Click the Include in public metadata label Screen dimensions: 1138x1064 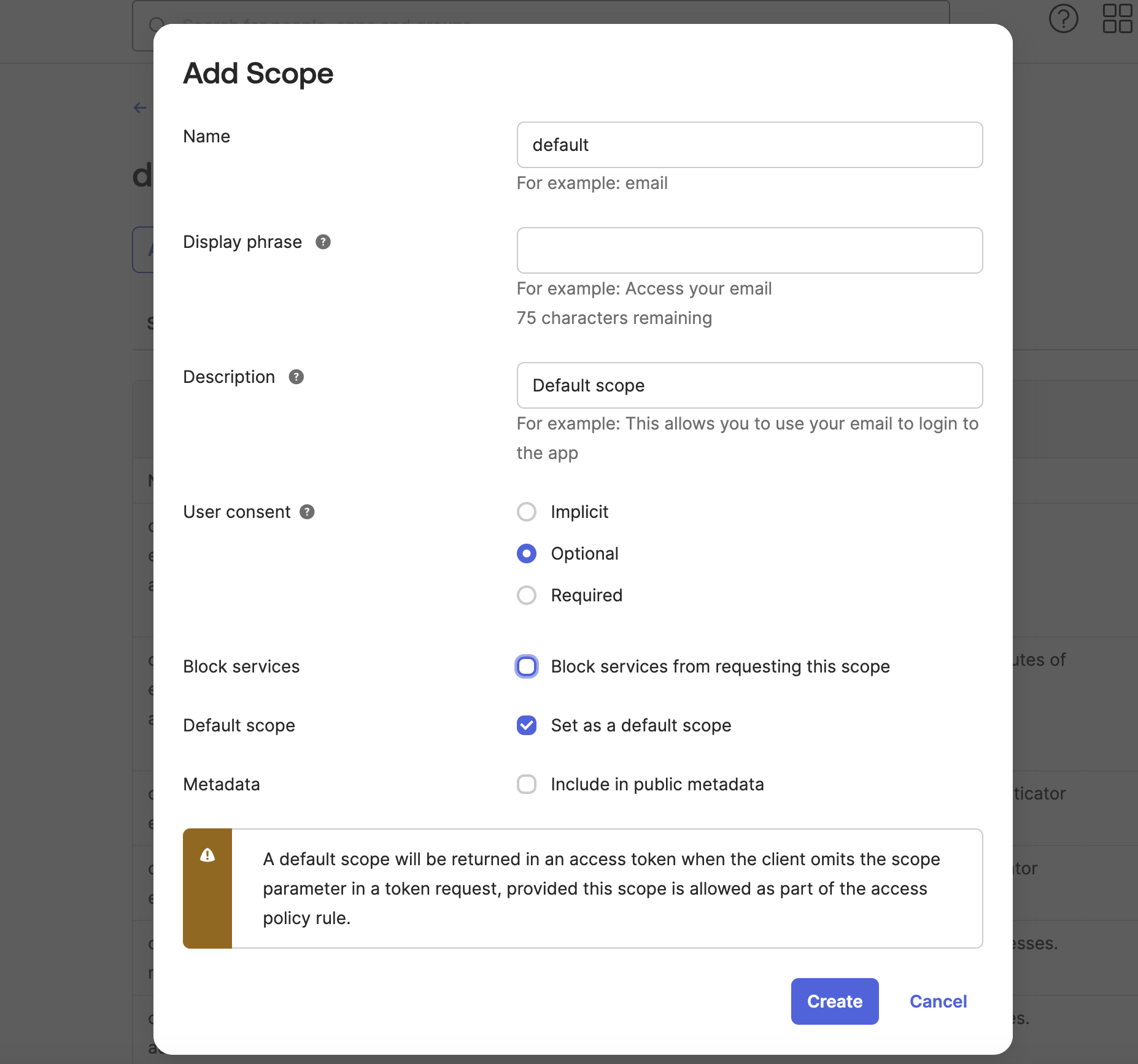click(x=657, y=784)
